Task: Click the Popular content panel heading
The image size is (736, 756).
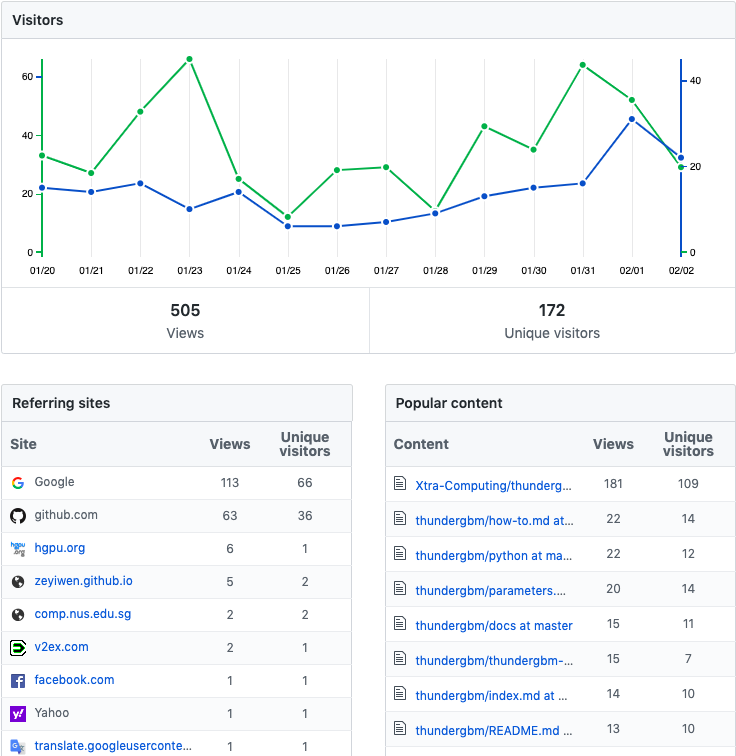Action: tap(449, 403)
